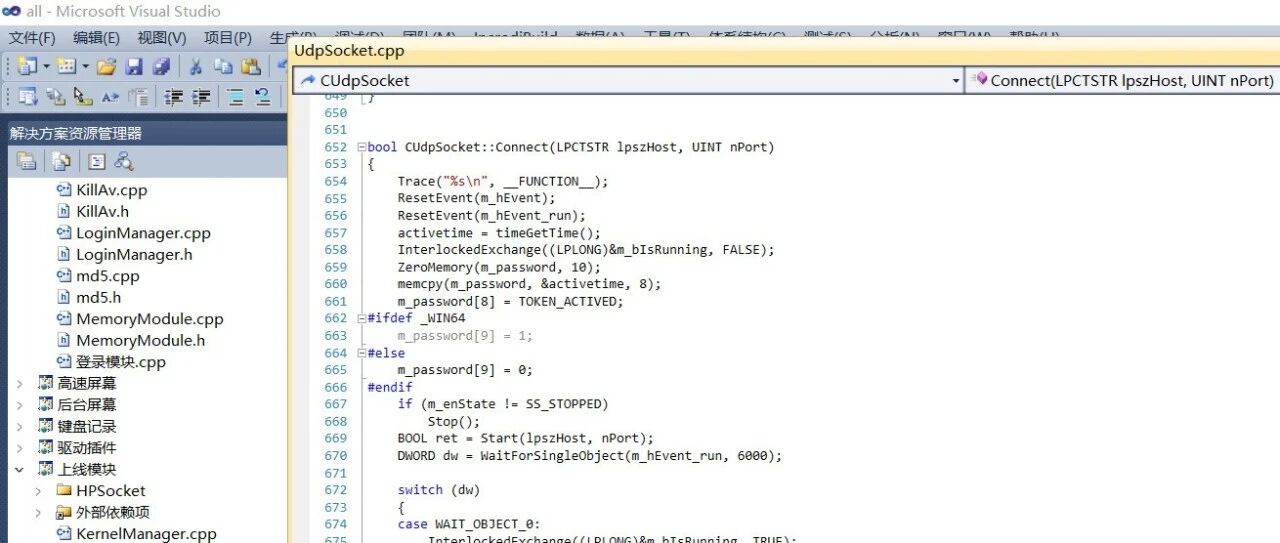Click the View Code icon in Solution Explorer
The image size is (1280, 543).
(x=96, y=161)
